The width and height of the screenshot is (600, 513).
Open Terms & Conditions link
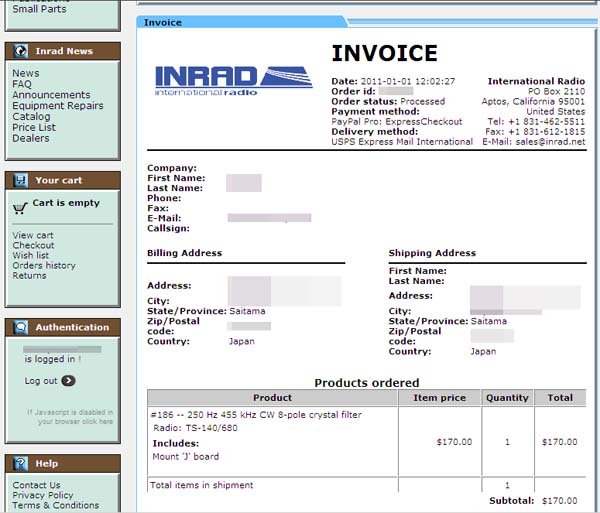point(55,505)
